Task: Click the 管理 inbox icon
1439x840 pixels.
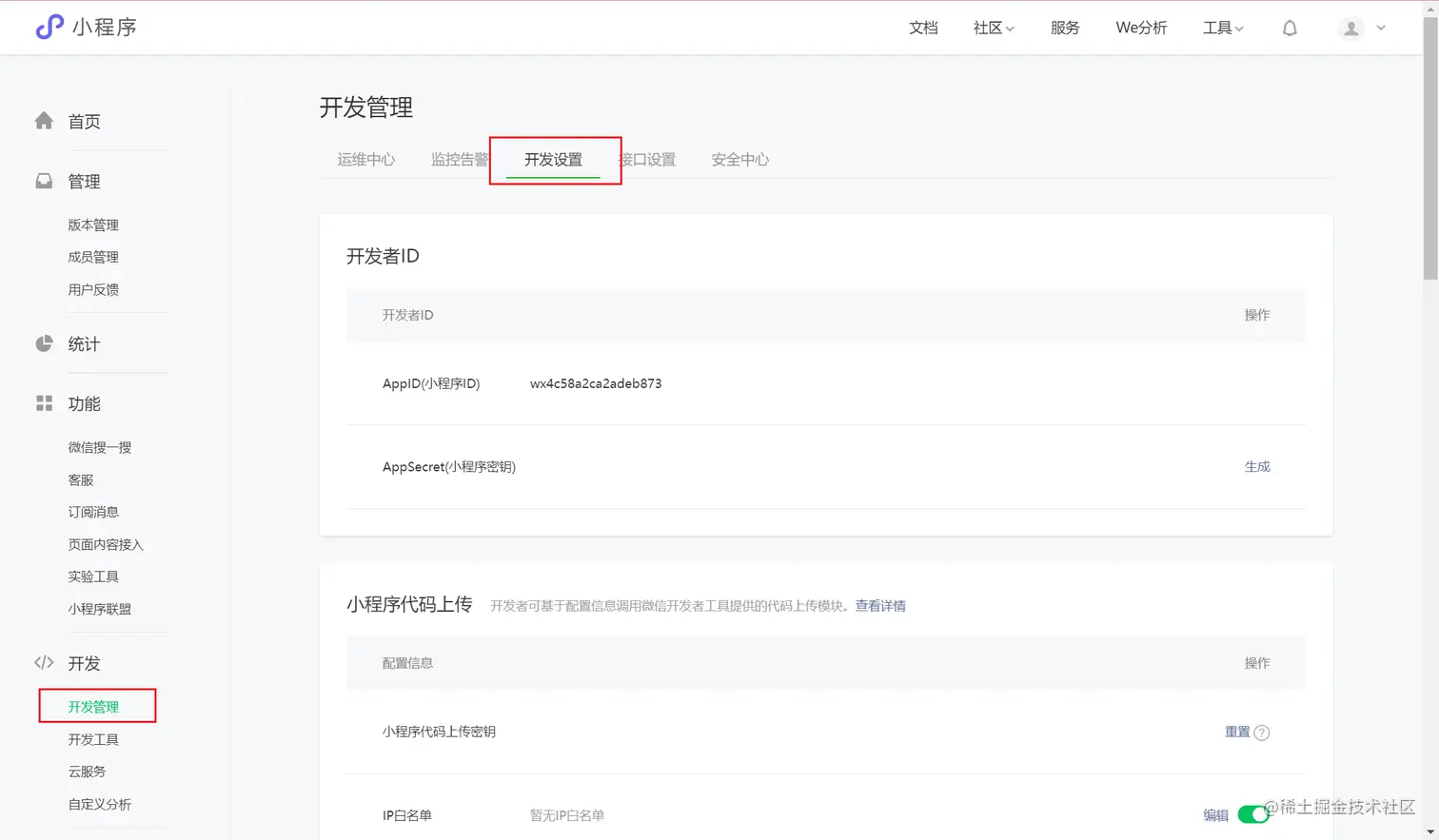Action: (44, 181)
